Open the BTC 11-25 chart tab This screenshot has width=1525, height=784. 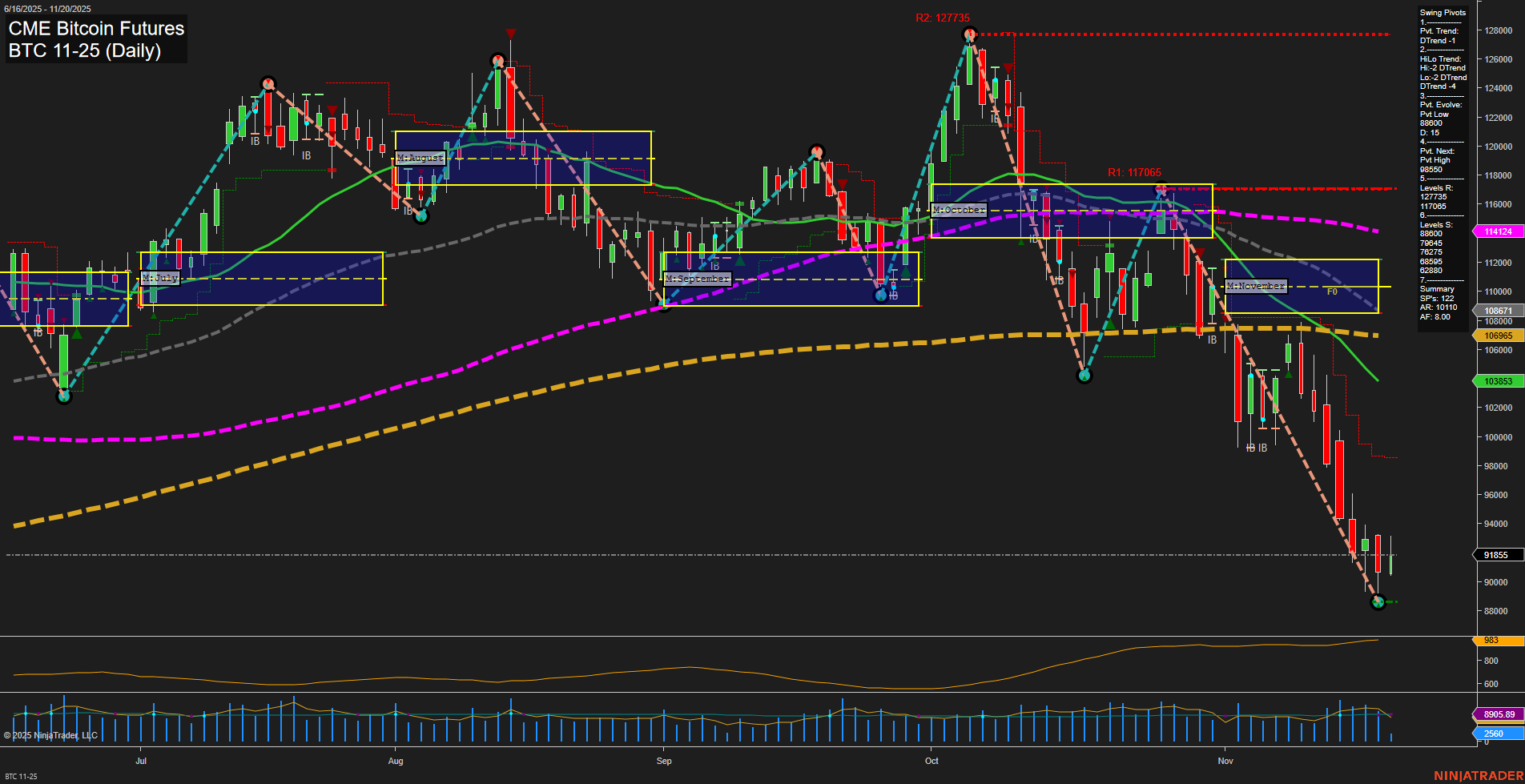(x=21, y=776)
